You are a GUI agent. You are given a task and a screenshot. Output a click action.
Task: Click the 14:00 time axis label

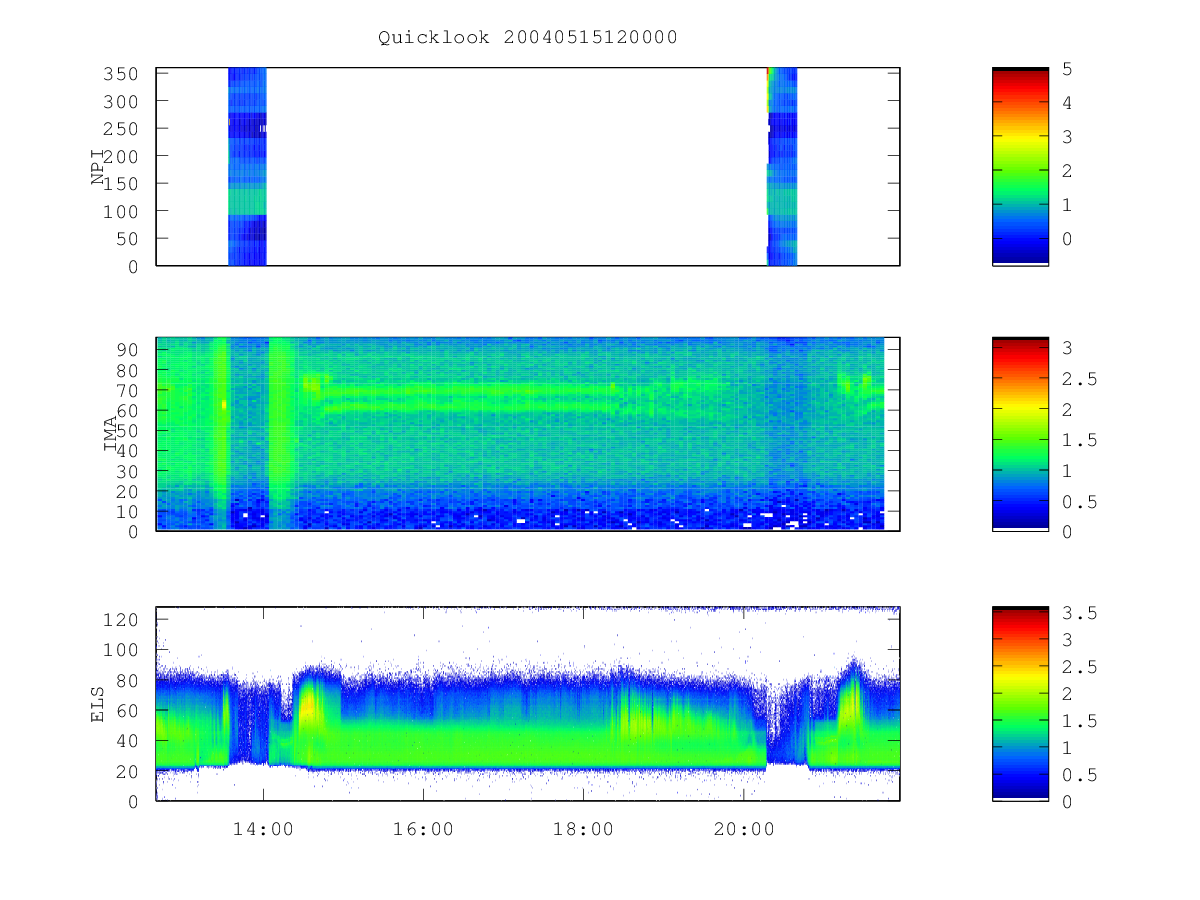coord(263,829)
